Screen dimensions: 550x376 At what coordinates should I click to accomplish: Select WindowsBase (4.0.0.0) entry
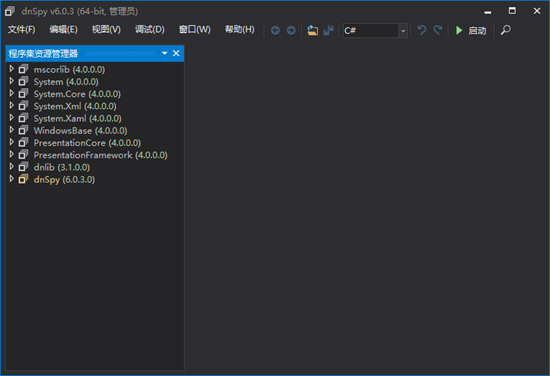coord(80,130)
